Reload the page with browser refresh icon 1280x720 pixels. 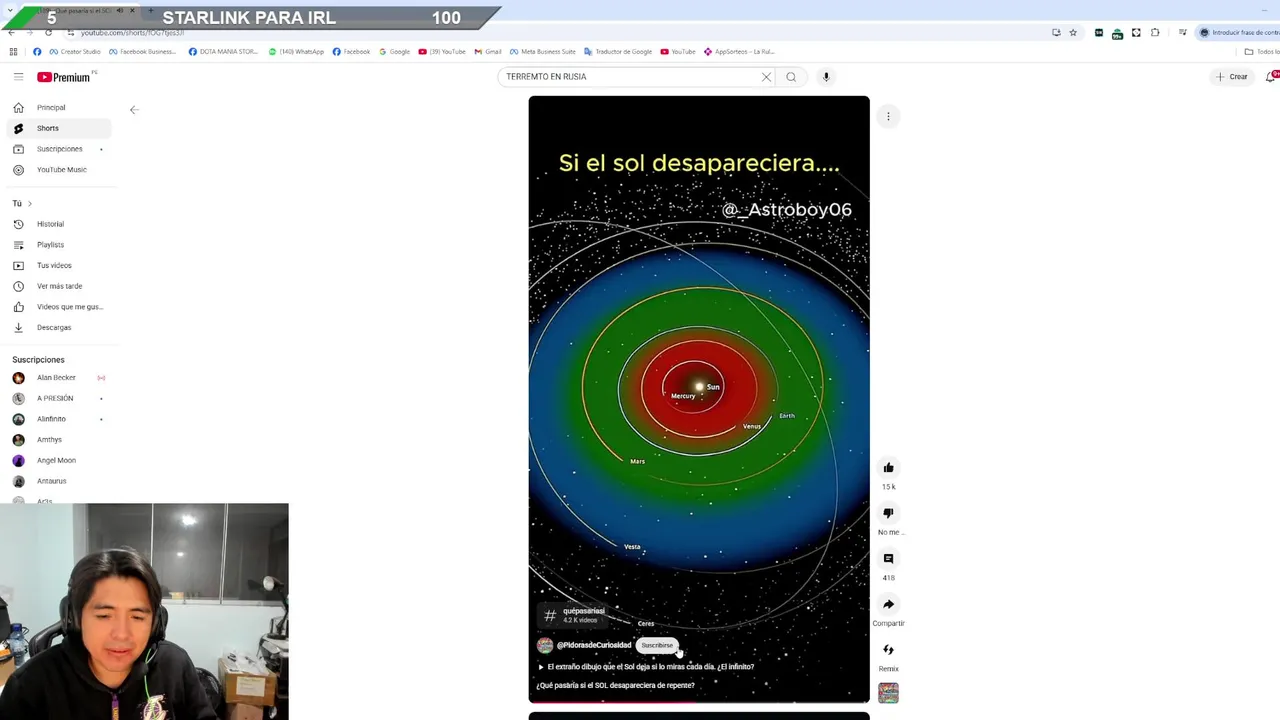[48, 33]
